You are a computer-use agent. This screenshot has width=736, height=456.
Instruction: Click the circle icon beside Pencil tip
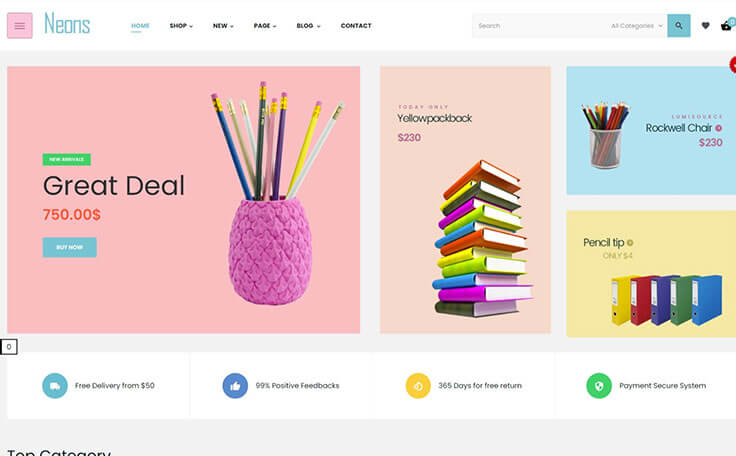point(630,243)
